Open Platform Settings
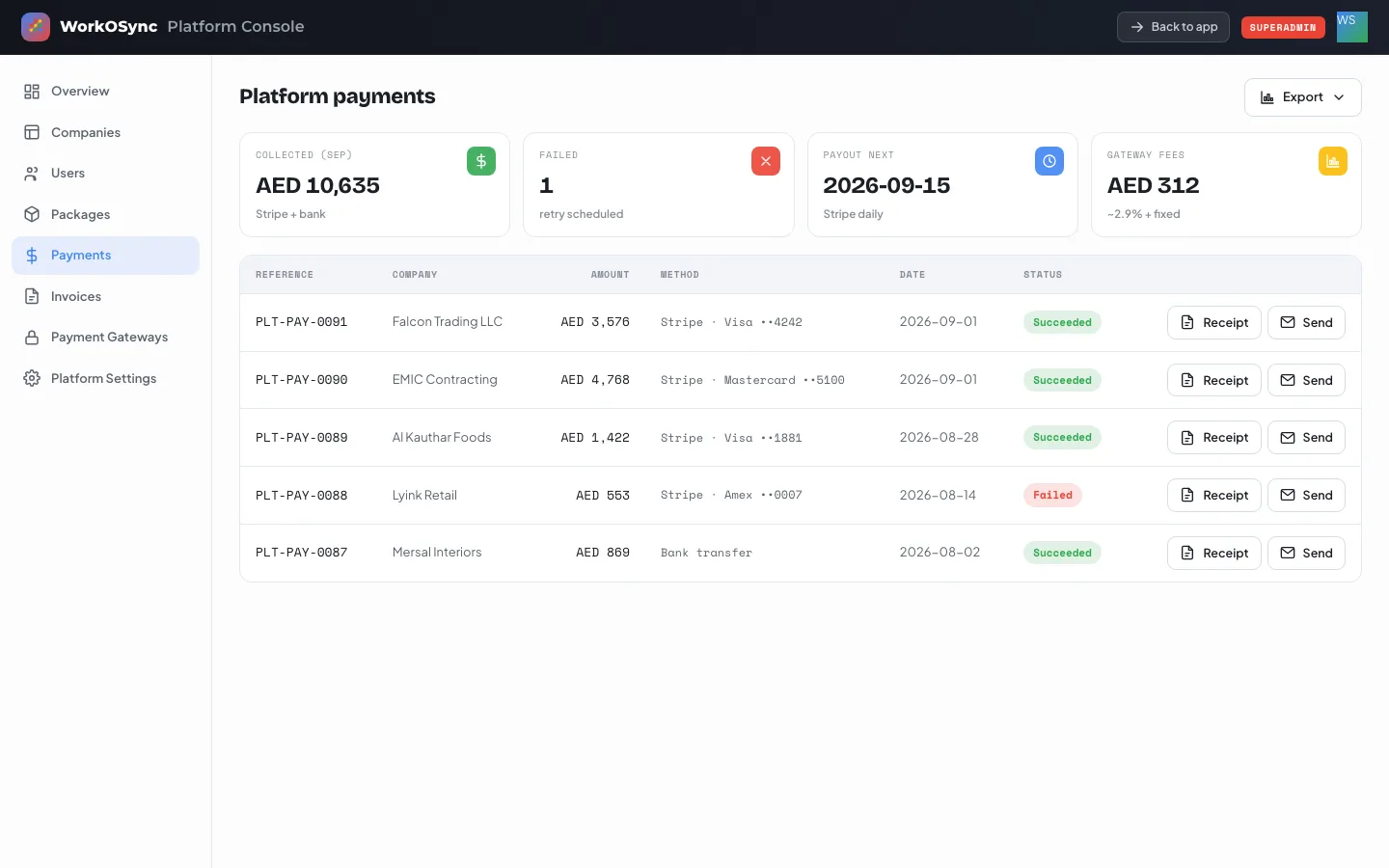Viewport: 1389px width, 868px height. pyautogui.click(x=106, y=378)
